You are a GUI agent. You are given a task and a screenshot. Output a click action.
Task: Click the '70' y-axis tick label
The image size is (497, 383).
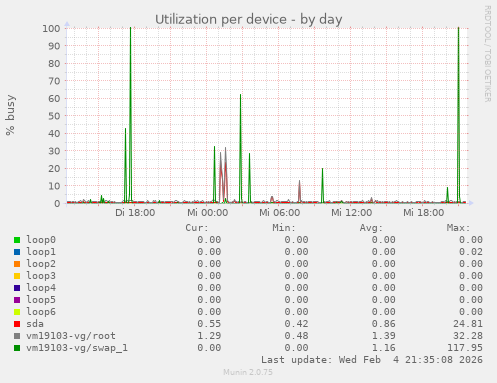54,81
